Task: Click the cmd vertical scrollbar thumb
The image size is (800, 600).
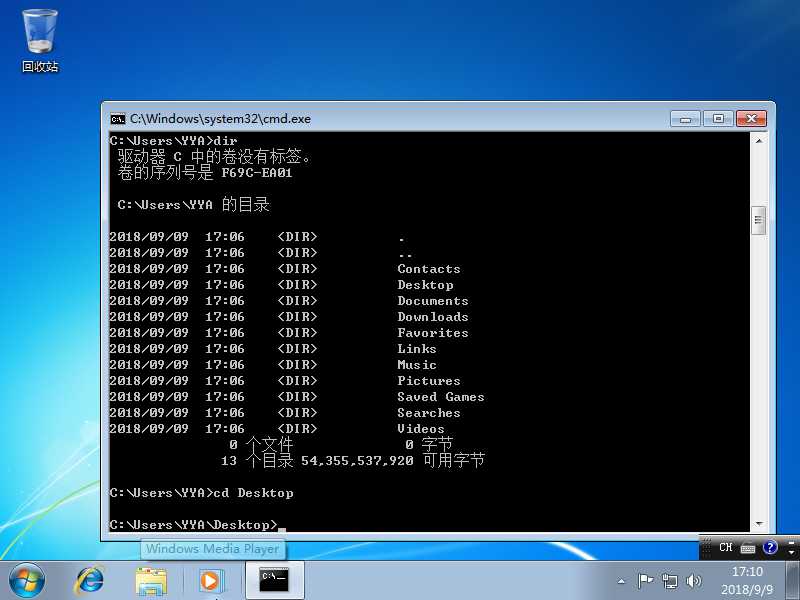Action: (x=759, y=220)
